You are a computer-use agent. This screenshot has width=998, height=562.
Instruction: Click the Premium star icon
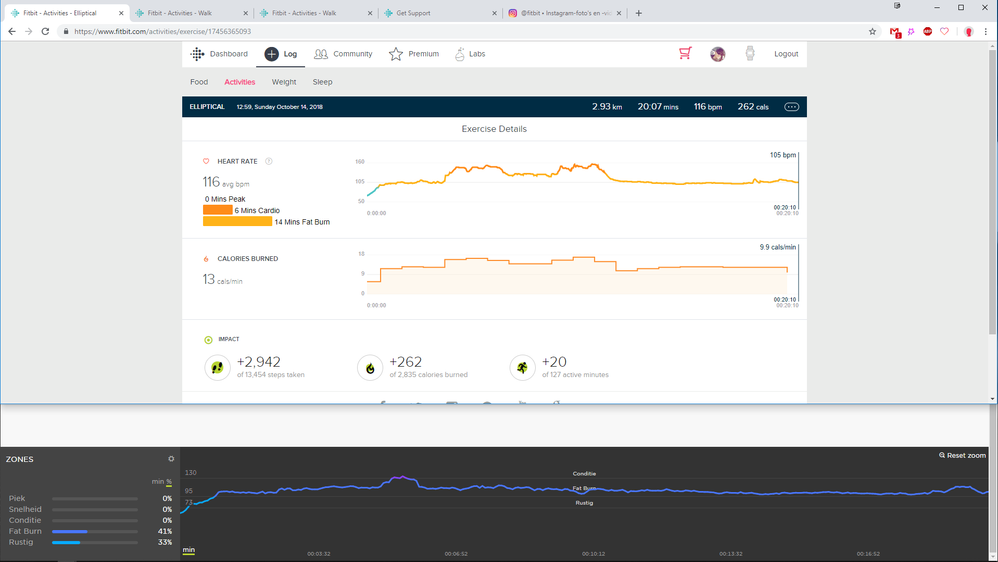[x=396, y=54]
